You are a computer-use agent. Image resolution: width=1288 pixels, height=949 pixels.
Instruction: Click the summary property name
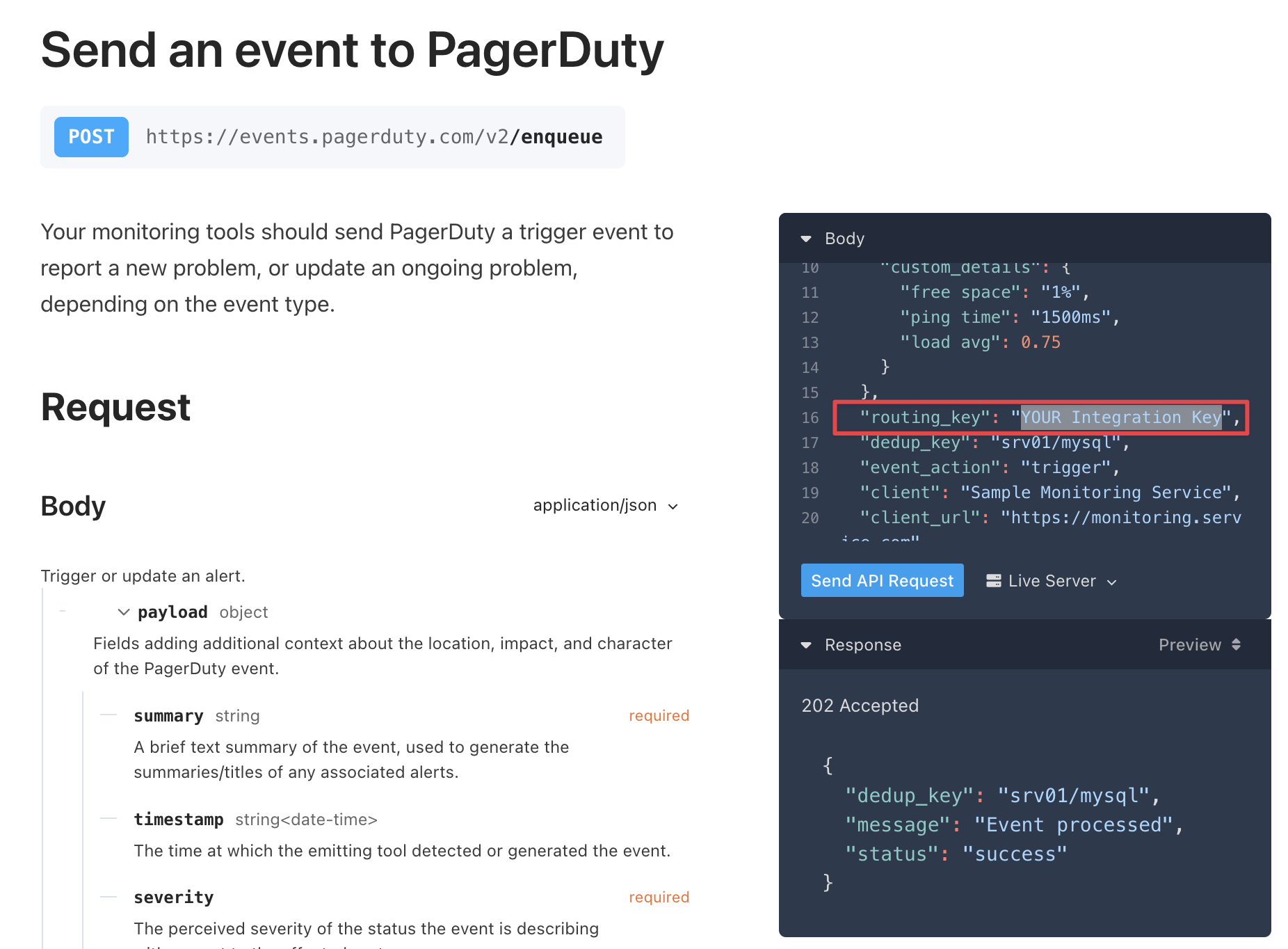coord(168,716)
